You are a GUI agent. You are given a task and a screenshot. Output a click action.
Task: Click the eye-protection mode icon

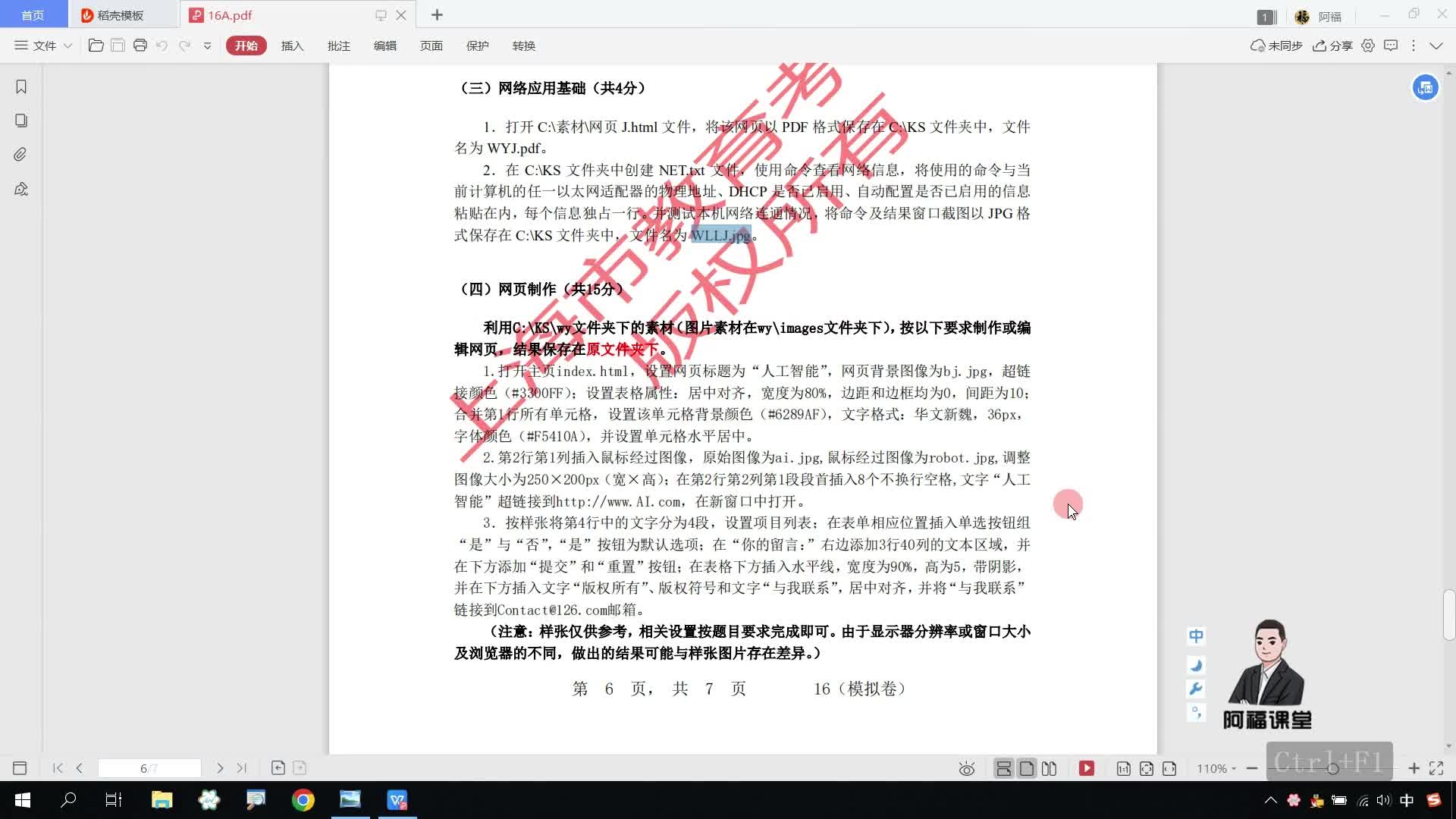point(966,769)
